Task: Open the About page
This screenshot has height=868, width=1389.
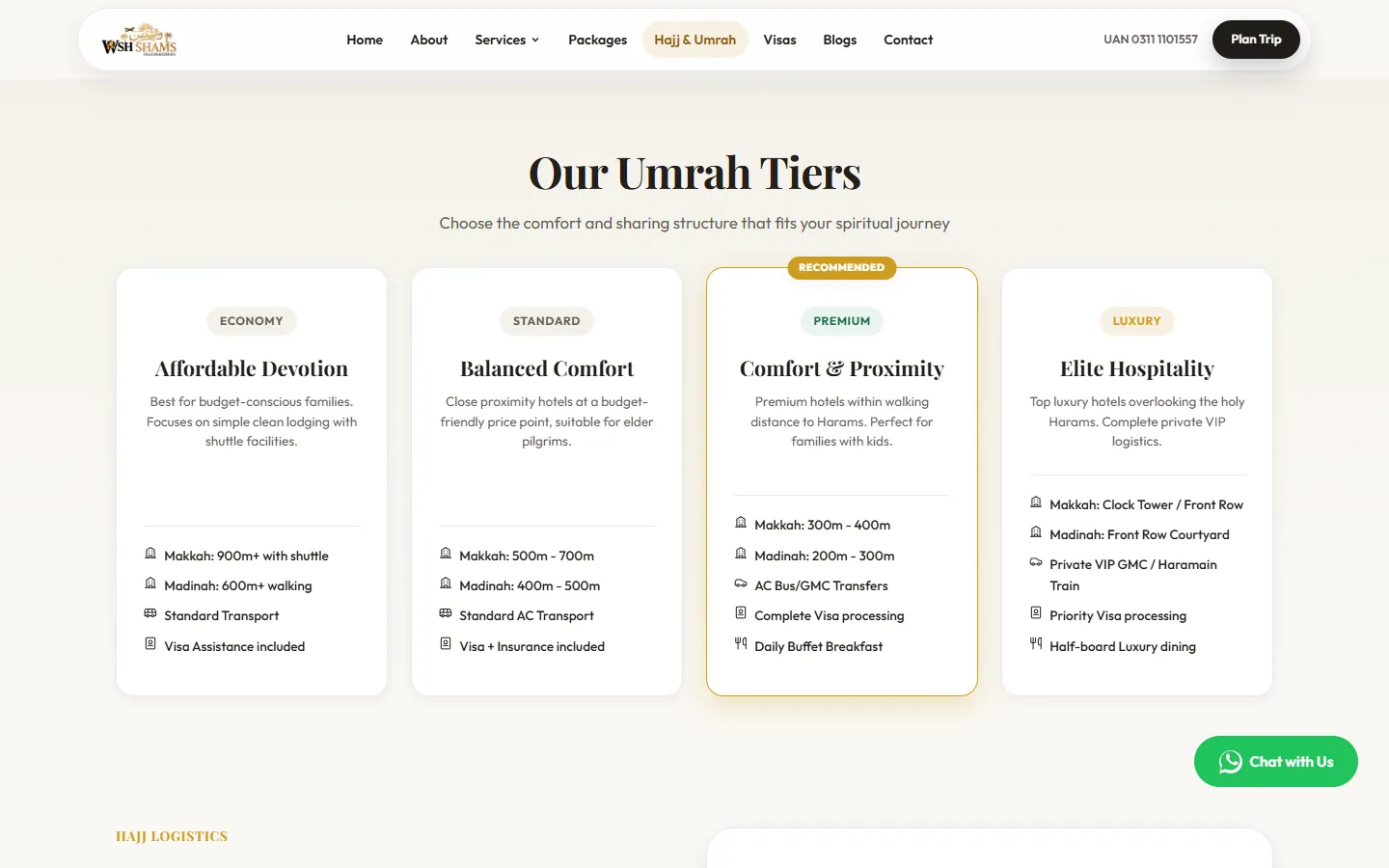Action: click(429, 40)
